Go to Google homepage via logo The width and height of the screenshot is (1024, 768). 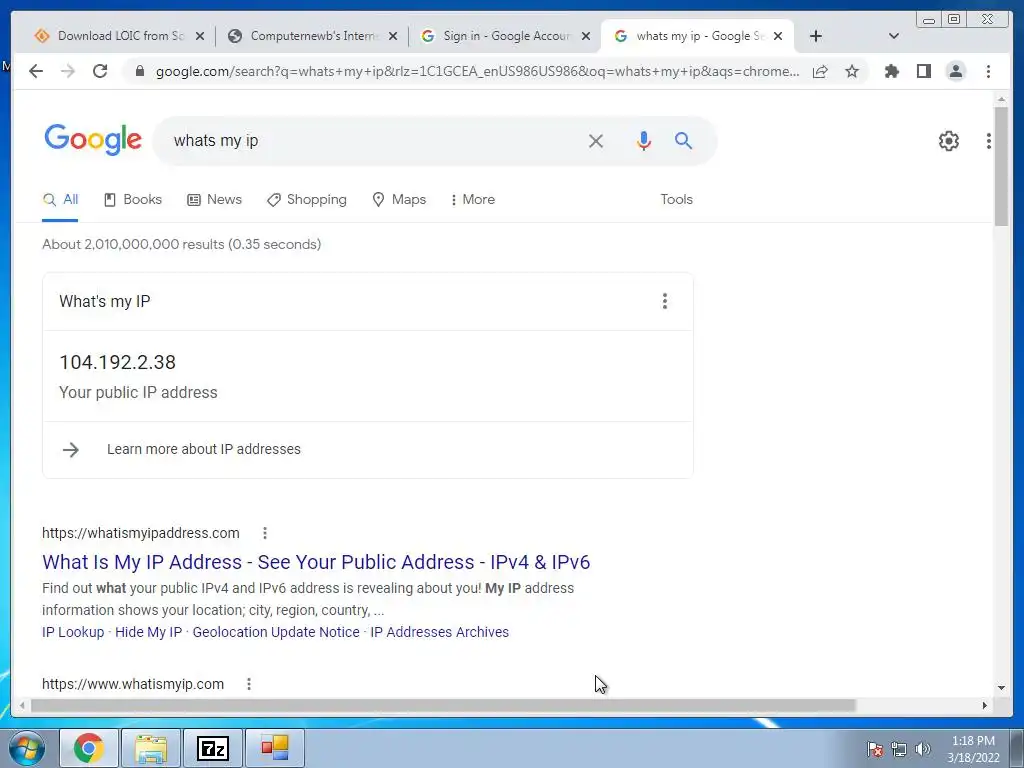[x=93, y=140]
